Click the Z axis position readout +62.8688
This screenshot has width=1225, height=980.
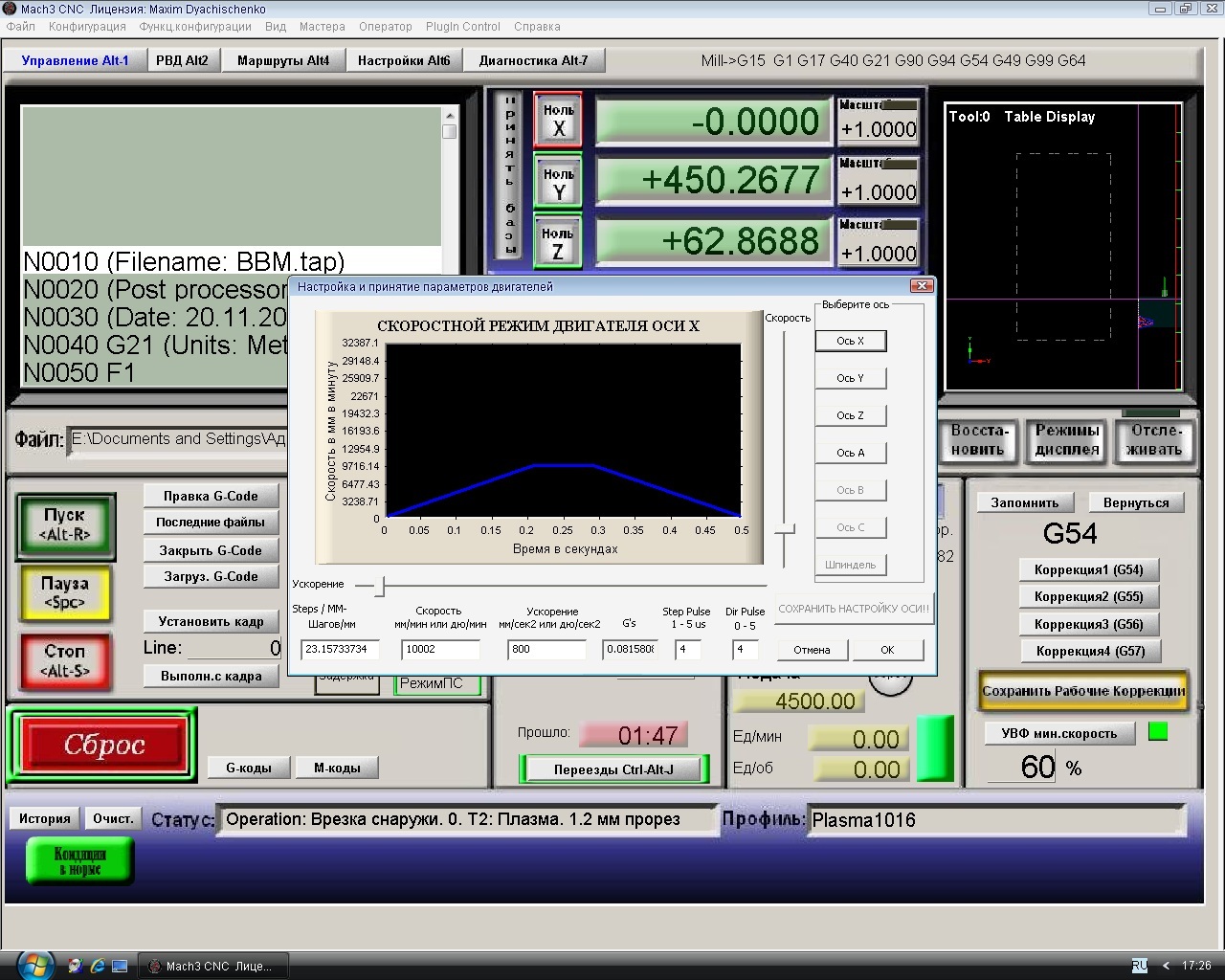pyautogui.click(x=713, y=241)
